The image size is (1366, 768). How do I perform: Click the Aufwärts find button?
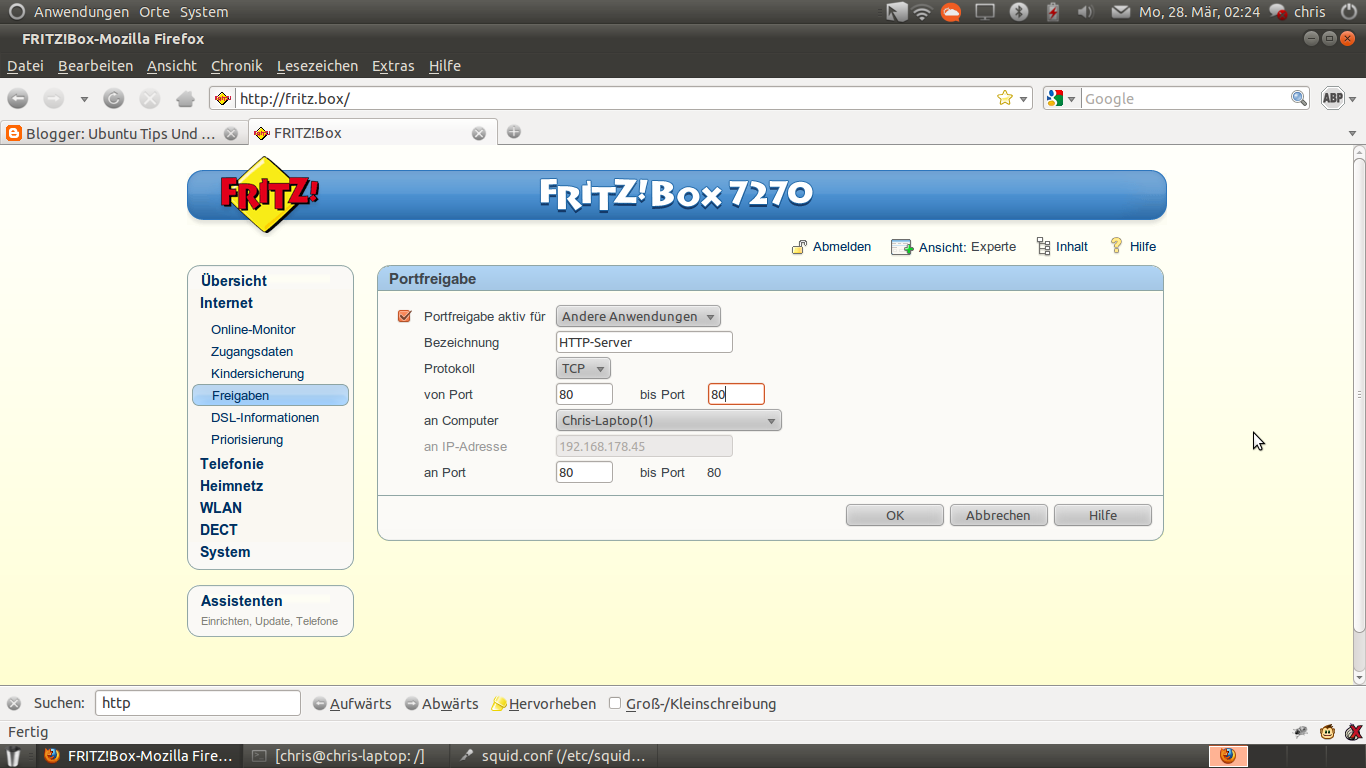pos(352,703)
